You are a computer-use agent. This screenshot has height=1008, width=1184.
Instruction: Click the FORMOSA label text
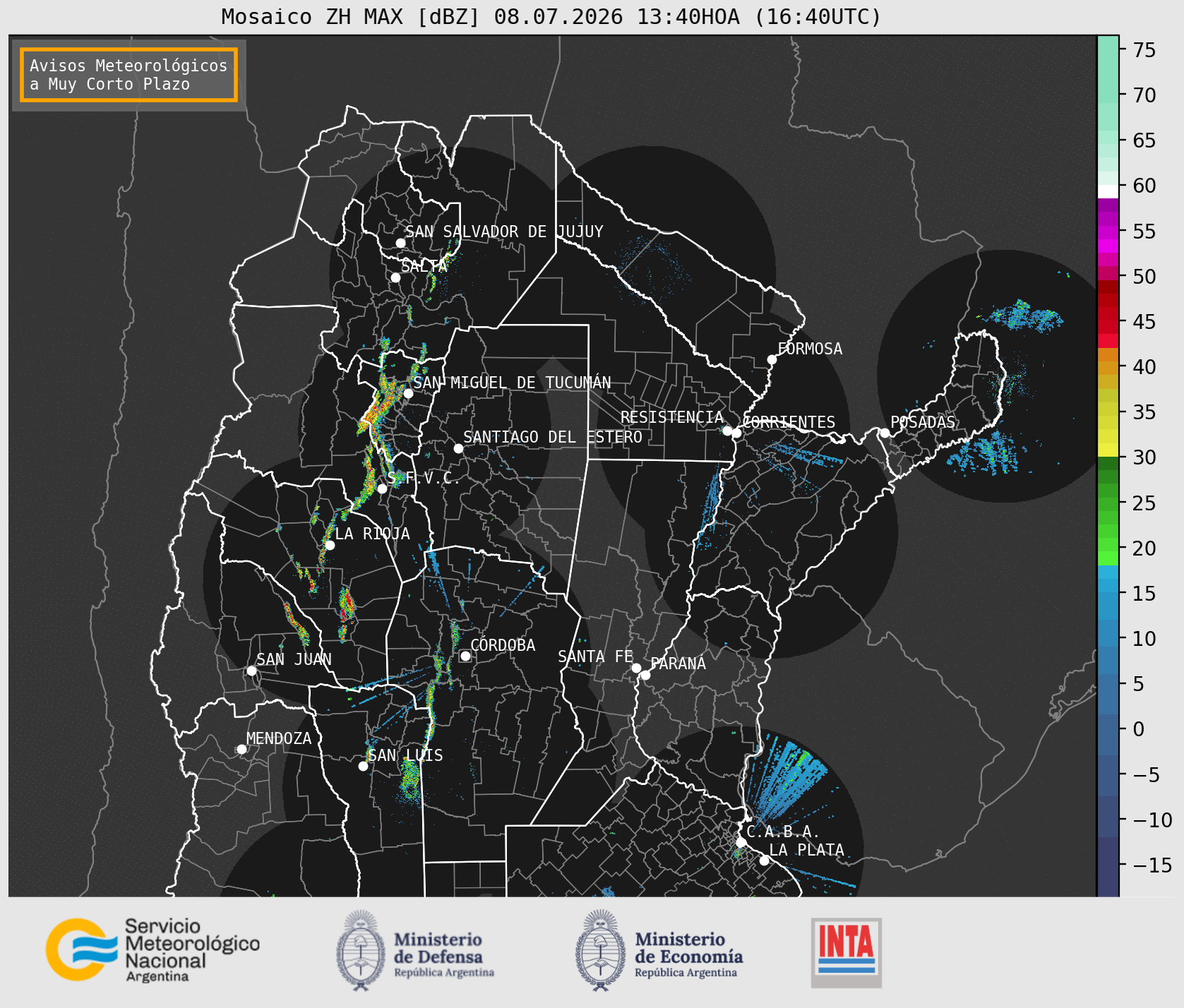(x=810, y=349)
